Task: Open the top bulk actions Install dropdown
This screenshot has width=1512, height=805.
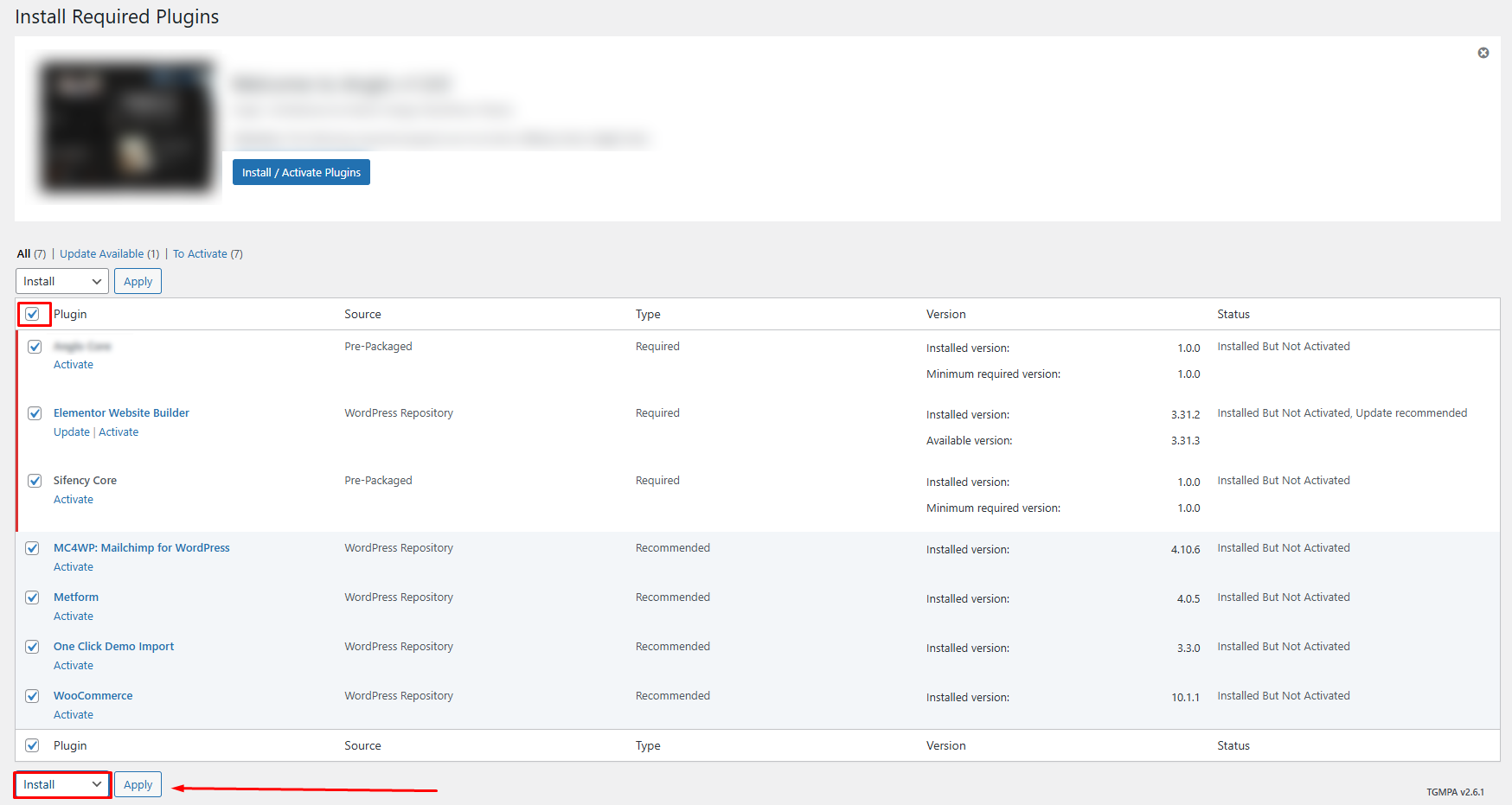Action: click(62, 281)
